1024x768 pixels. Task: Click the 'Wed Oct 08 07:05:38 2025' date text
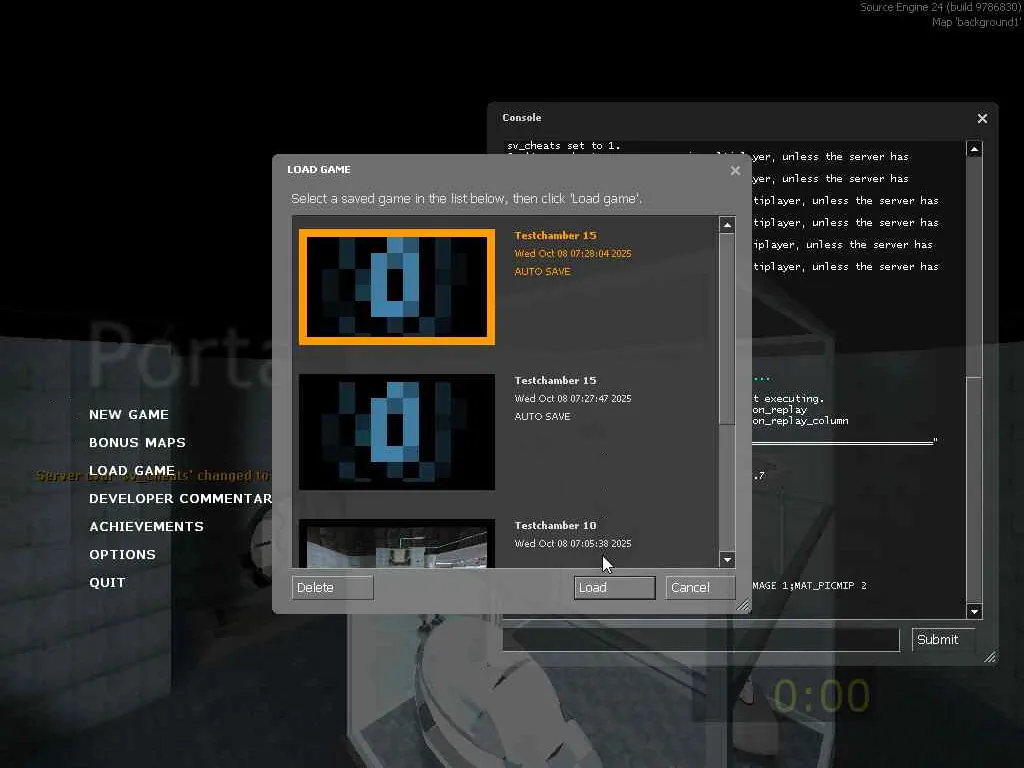coord(573,543)
